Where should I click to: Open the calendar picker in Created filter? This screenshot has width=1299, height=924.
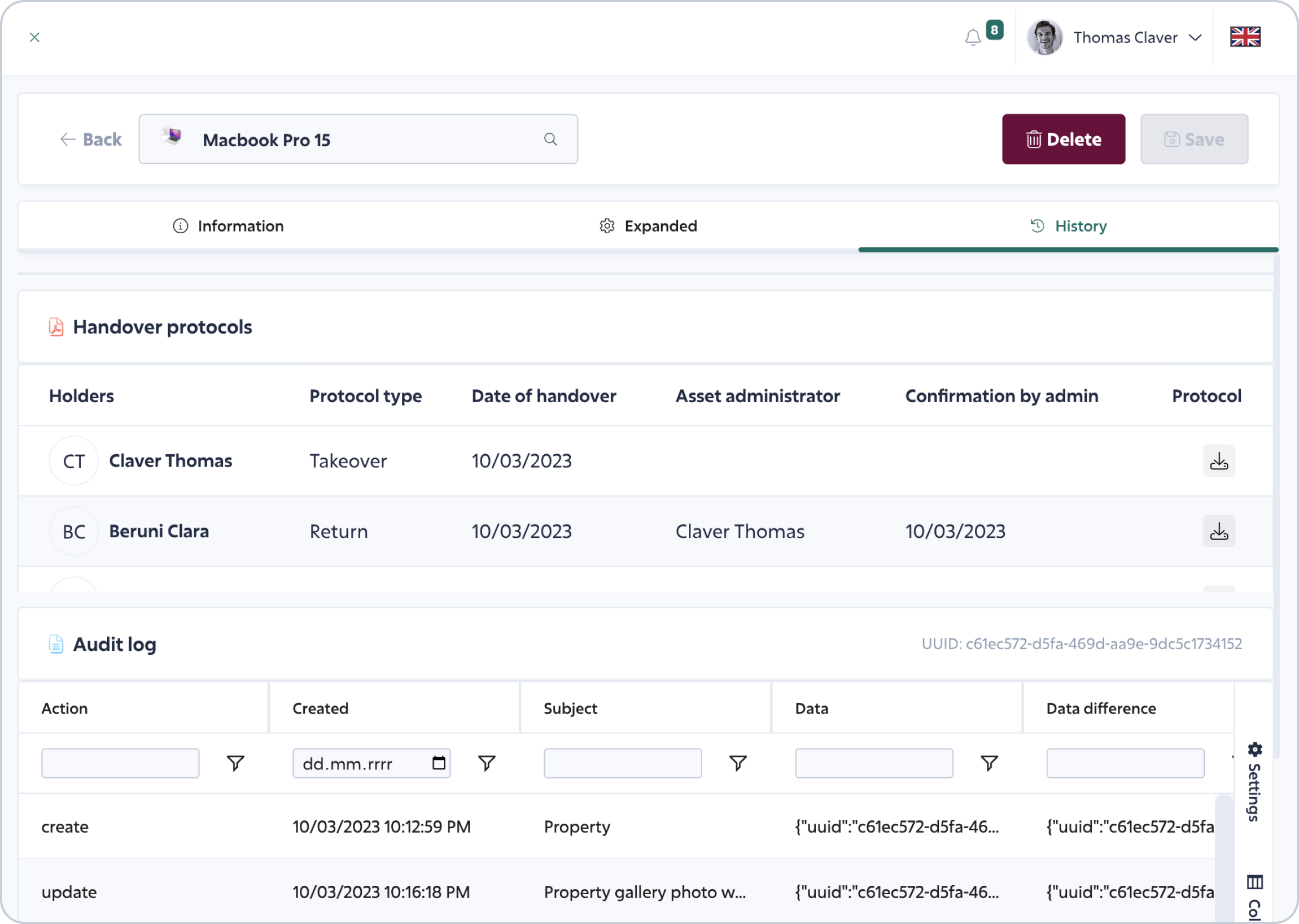pyautogui.click(x=438, y=762)
